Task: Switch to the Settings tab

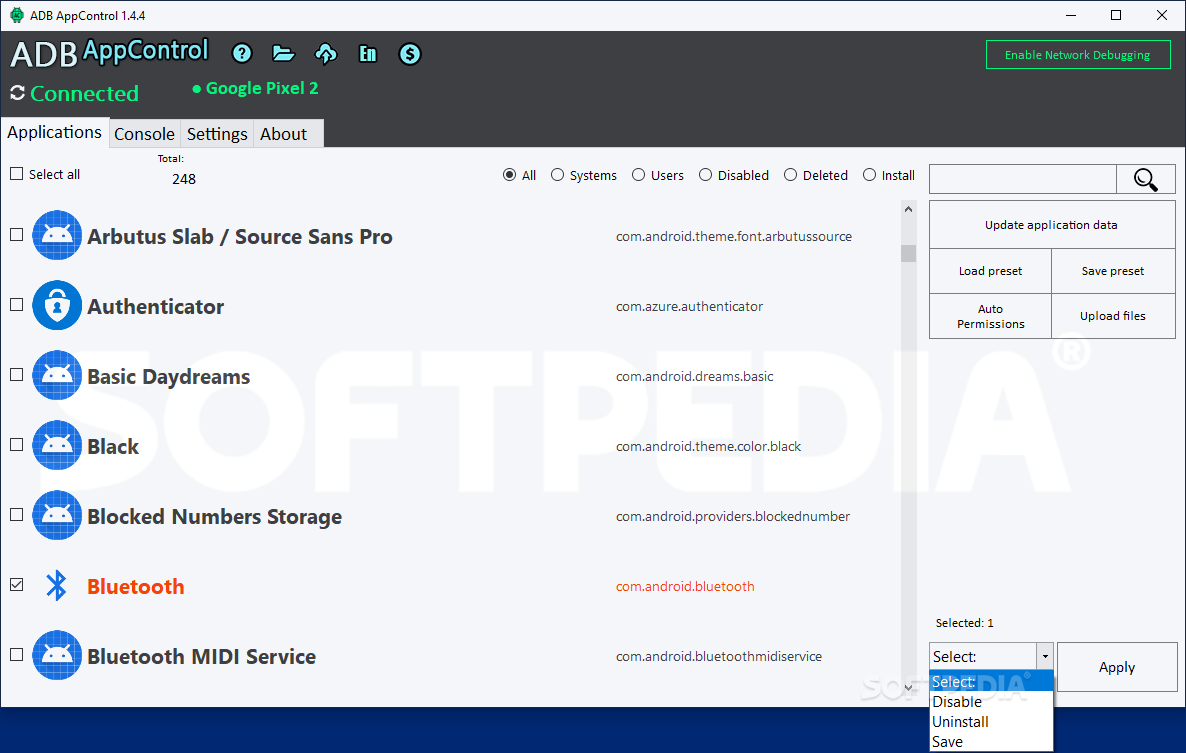Action: (x=217, y=134)
